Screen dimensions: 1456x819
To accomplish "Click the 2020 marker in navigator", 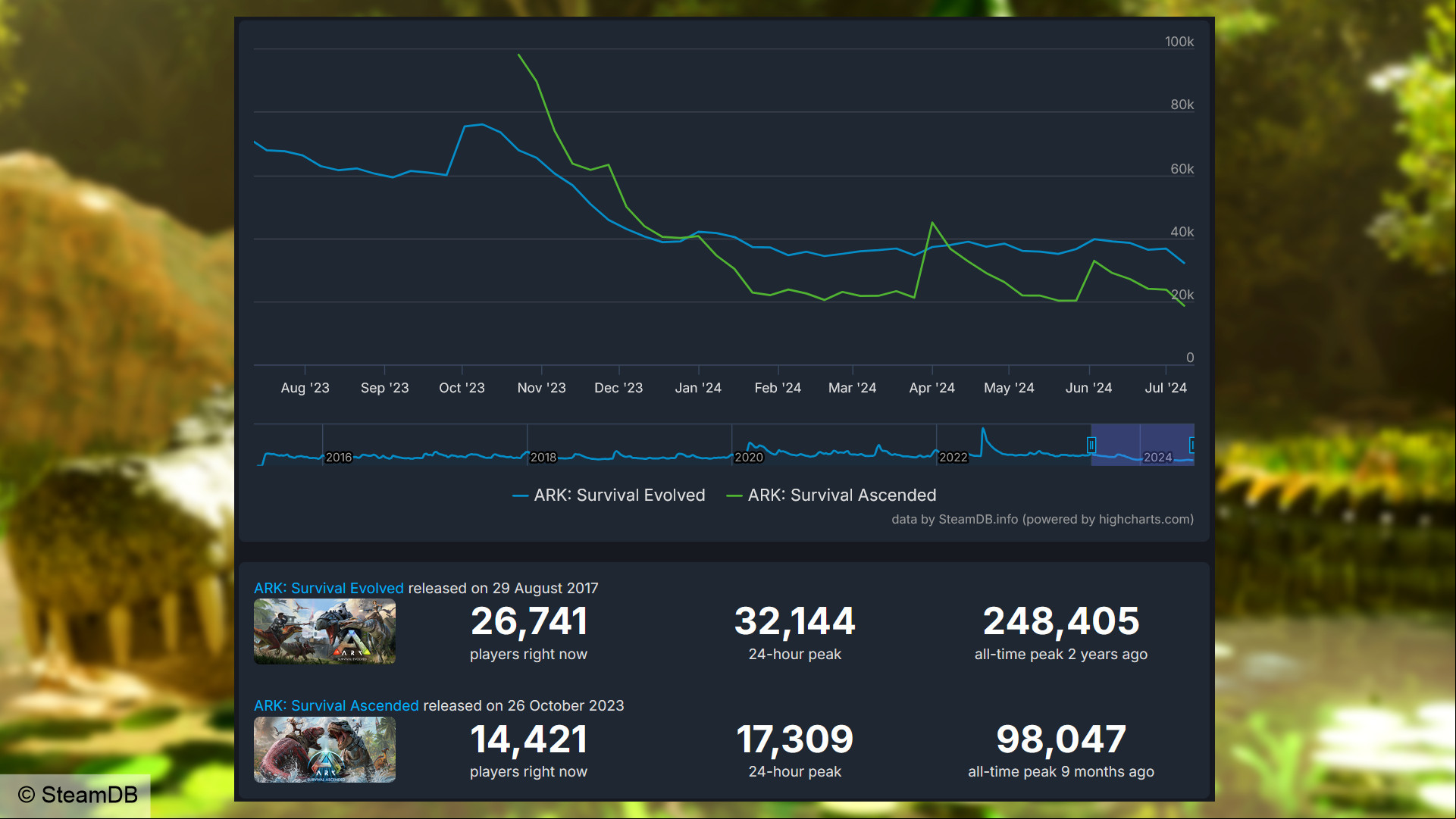I will (x=749, y=457).
